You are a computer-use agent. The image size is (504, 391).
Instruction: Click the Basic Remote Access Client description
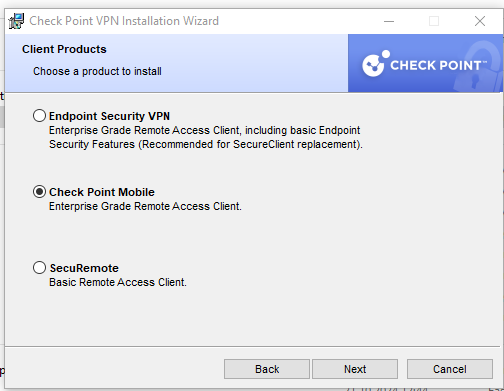[x=118, y=282]
